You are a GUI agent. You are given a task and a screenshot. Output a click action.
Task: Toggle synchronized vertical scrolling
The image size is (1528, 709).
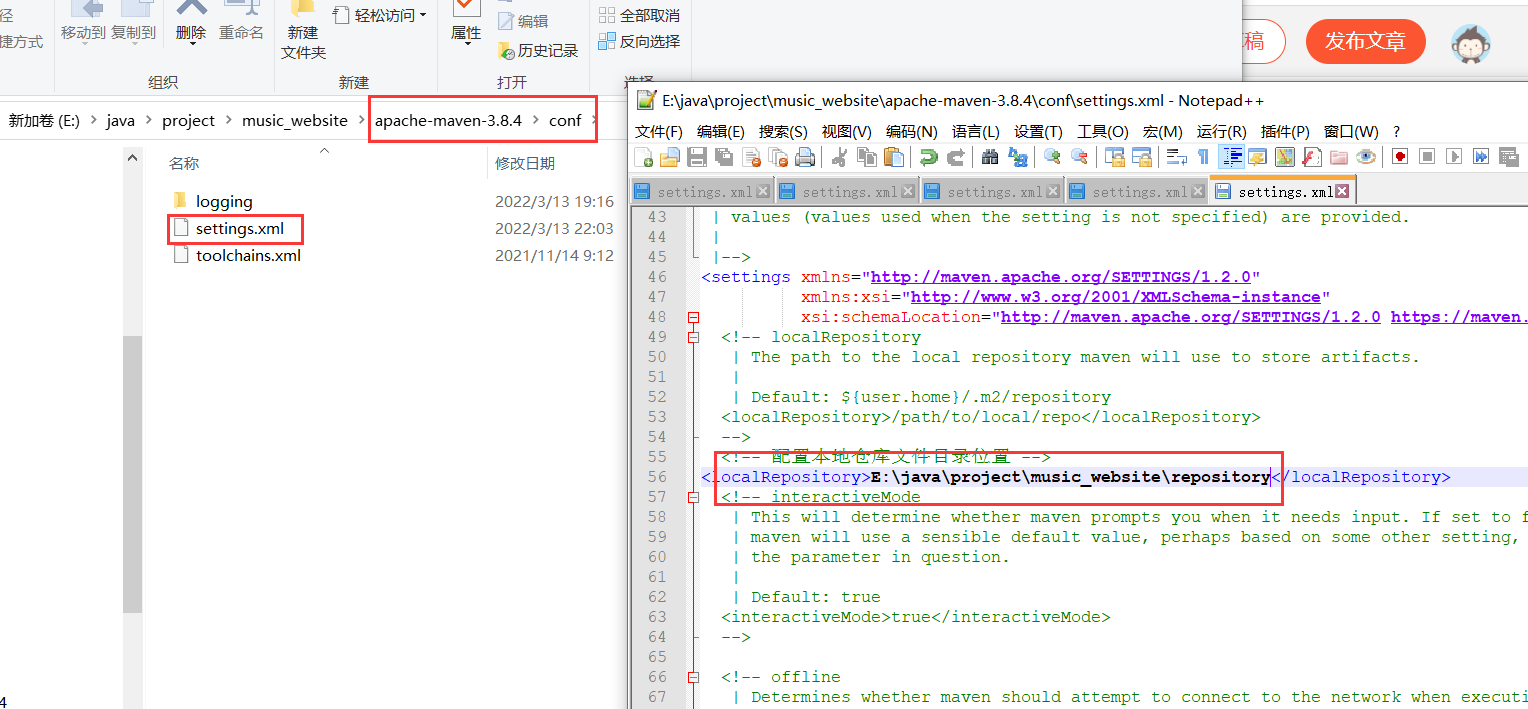(x=1115, y=157)
